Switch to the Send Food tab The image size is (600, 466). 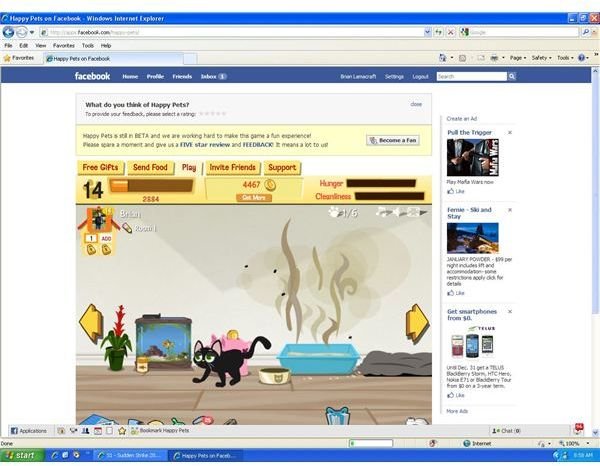150,168
